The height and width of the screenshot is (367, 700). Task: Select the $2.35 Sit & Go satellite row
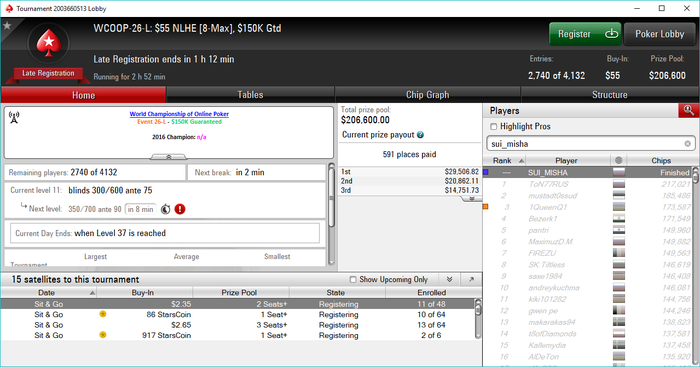click(237, 304)
